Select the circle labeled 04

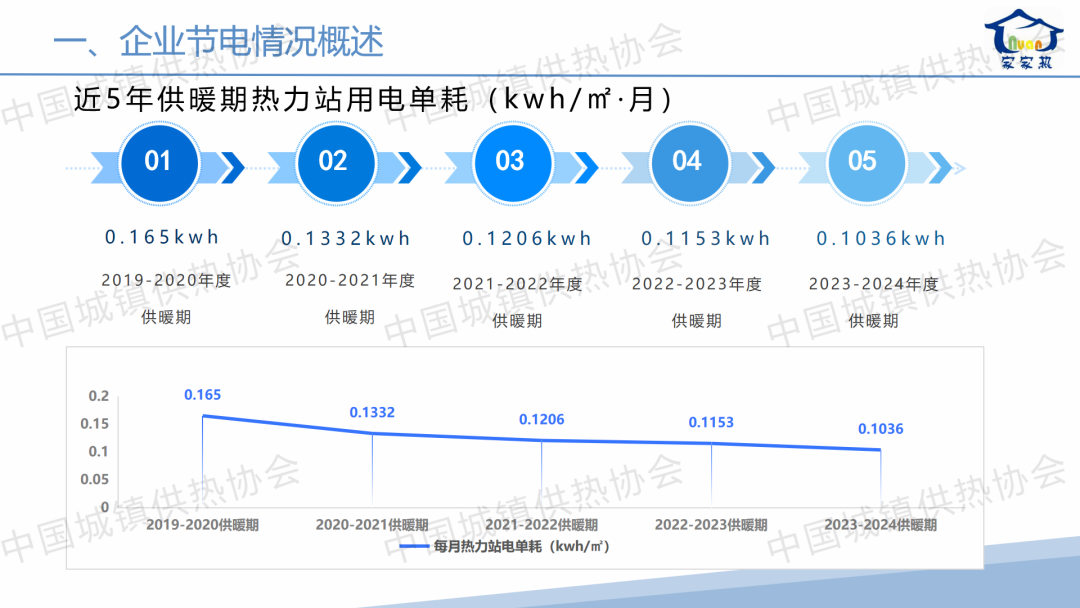tap(687, 162)
